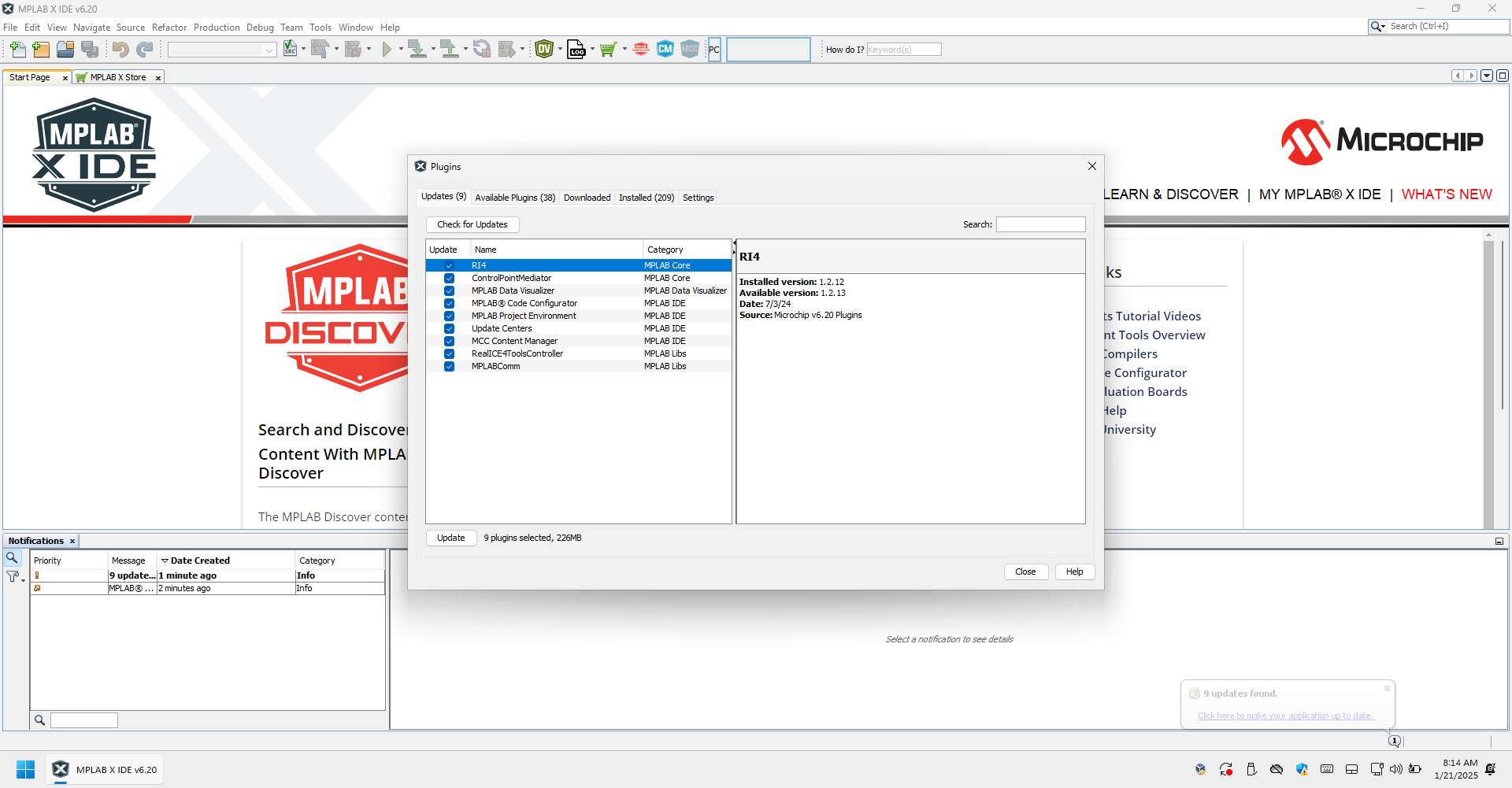1512x788 pixels.
Task: Open the Windows Start menu
Action: pyautogui.click(x=26, y=769)
